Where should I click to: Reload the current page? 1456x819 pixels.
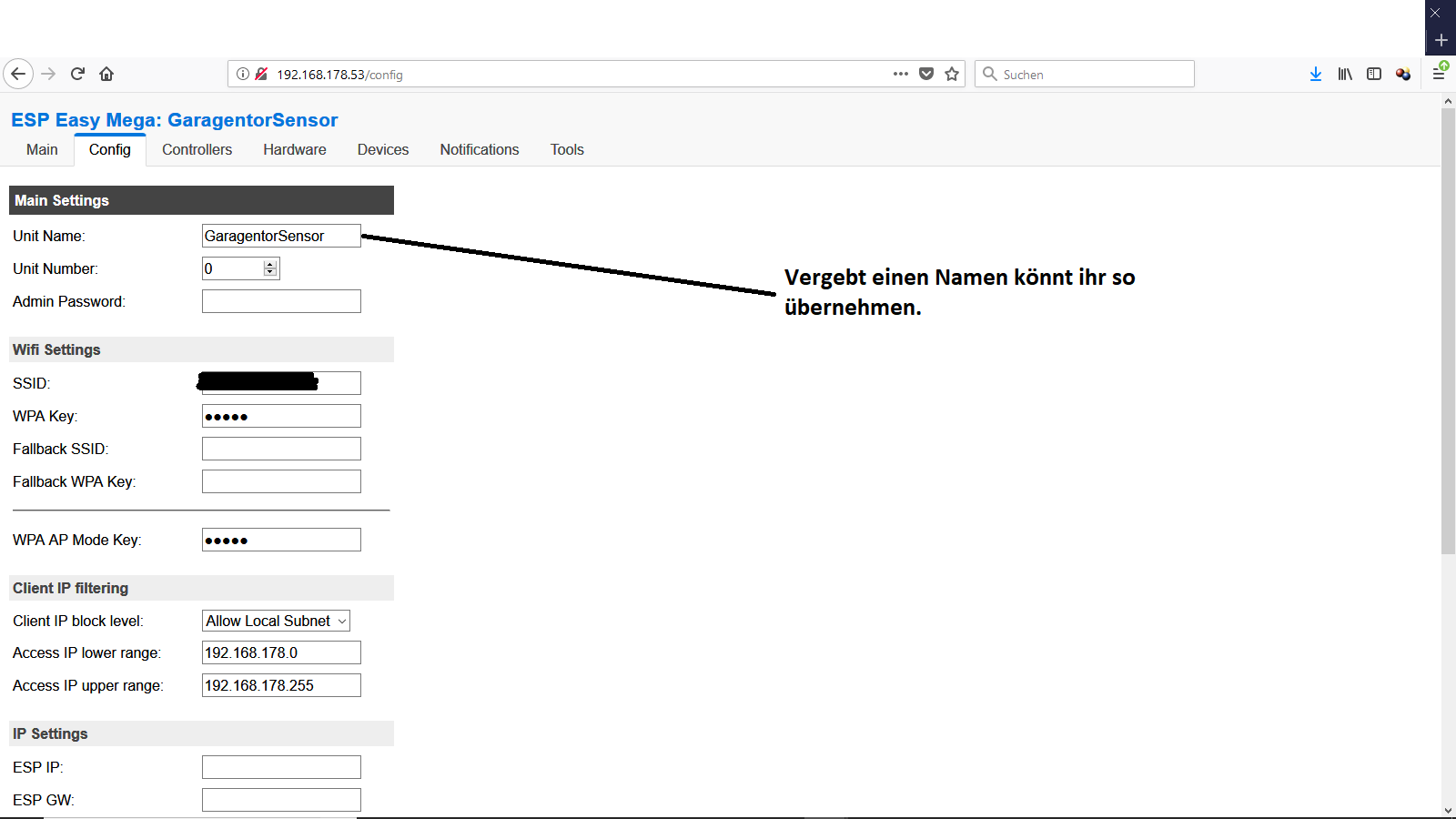[77, 74]
